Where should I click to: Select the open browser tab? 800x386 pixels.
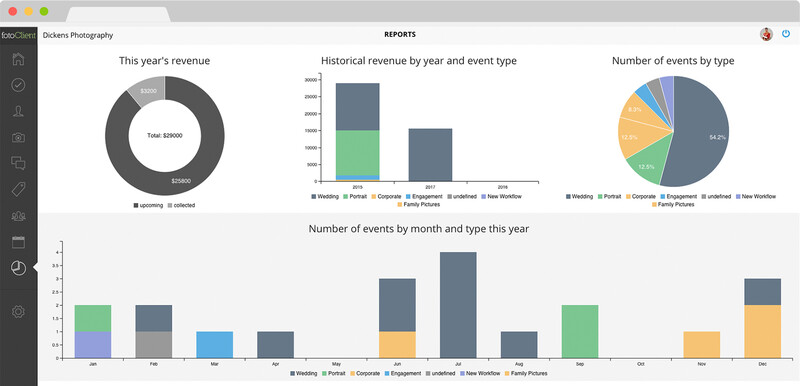click(x=118, y=14)
